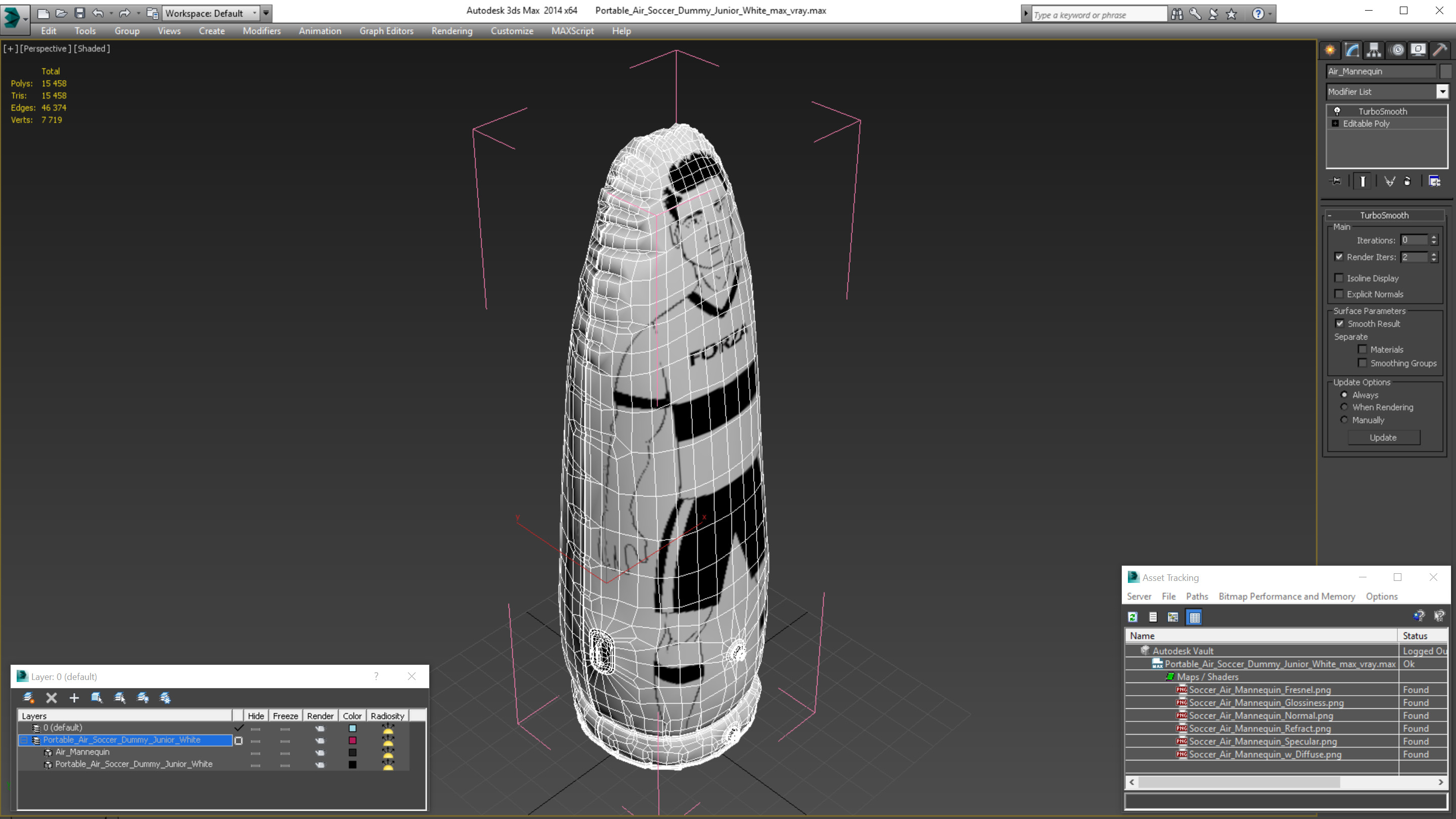The image size is (1456, 819).
Task: Open viewport Perspective view menu
Action: pos(46,49)
